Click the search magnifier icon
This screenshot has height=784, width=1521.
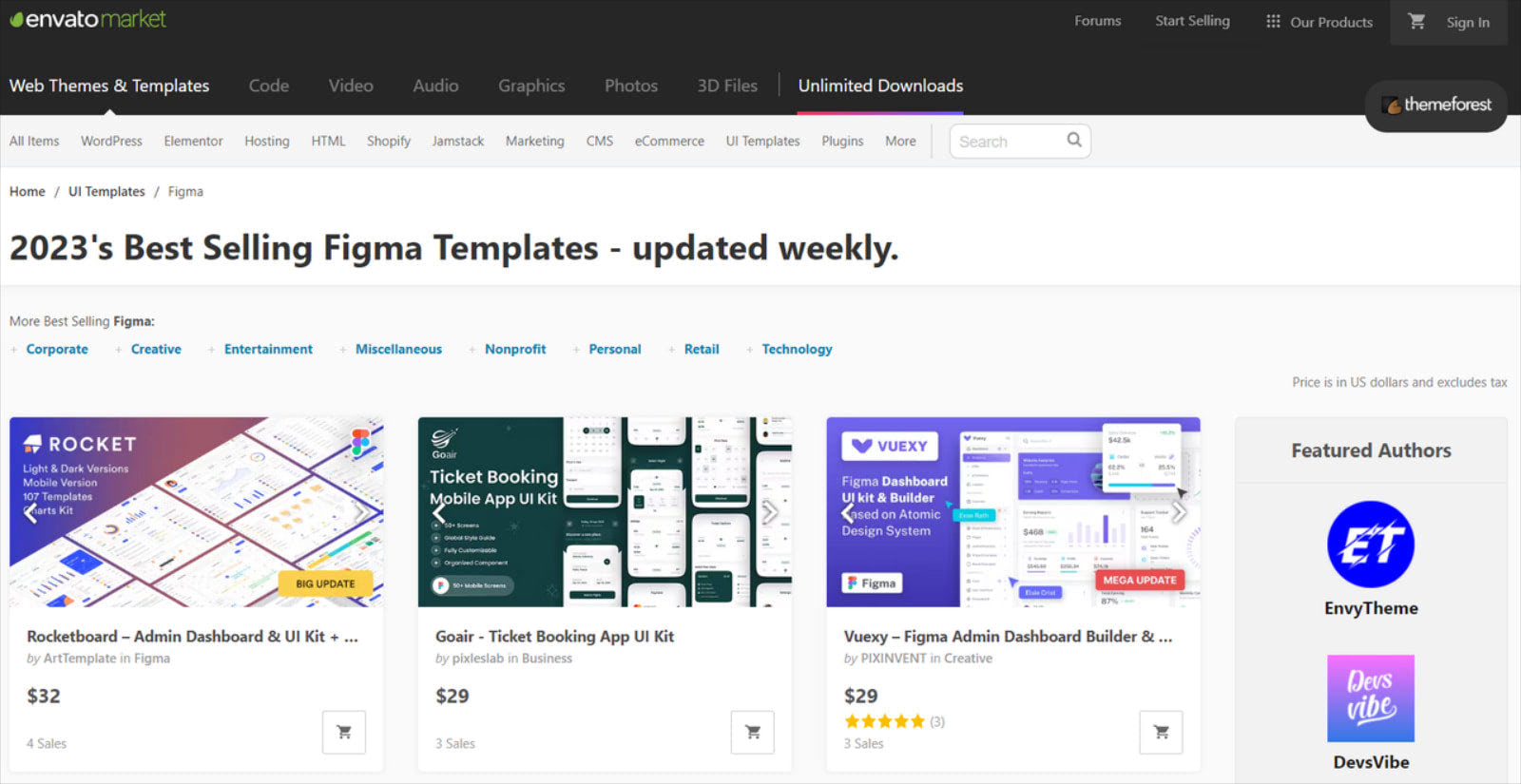[x=1074, y=140]
